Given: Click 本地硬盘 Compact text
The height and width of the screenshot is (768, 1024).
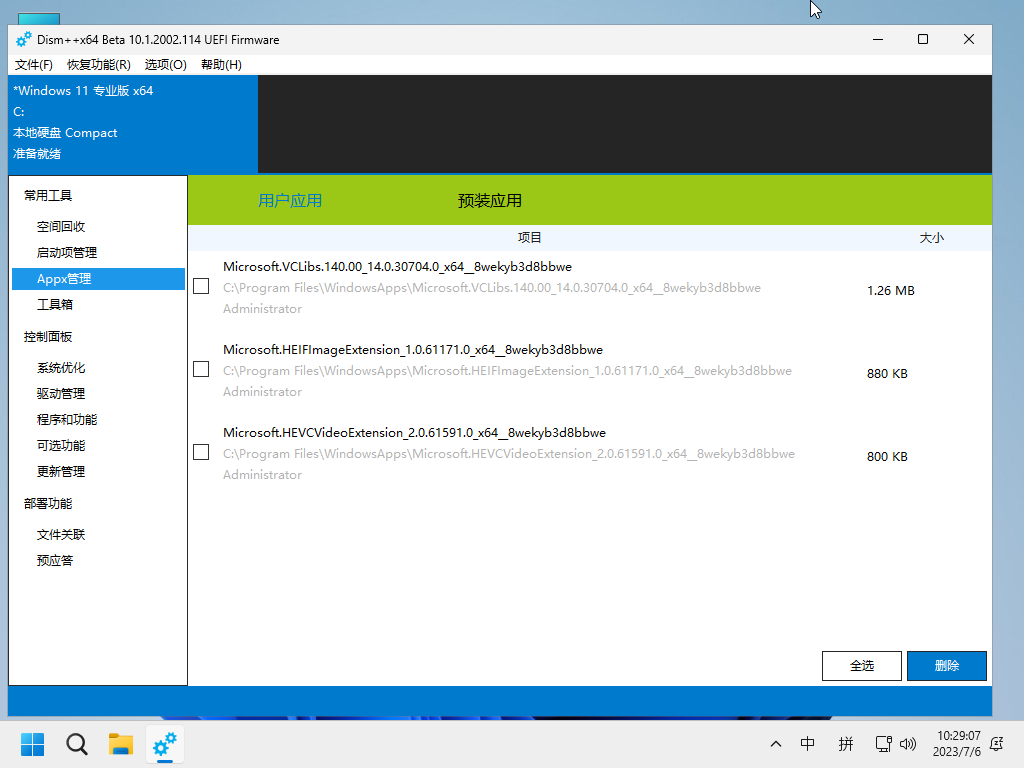Looking at the screenshot, I should 65,133.
